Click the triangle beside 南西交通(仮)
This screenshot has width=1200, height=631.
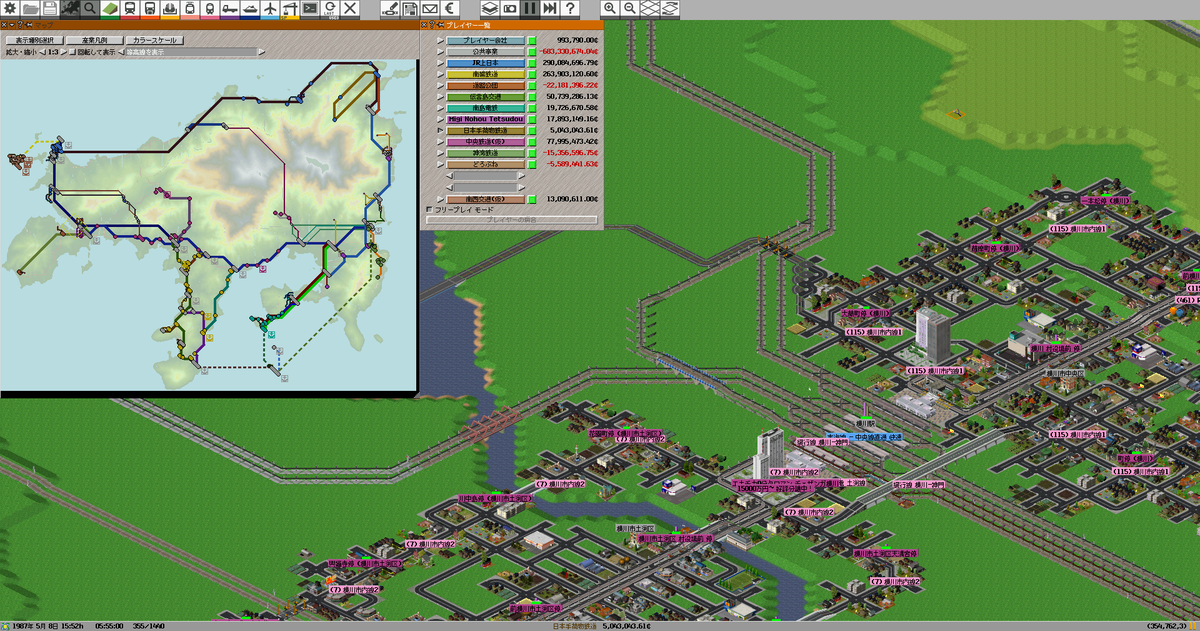pos(440,199)
